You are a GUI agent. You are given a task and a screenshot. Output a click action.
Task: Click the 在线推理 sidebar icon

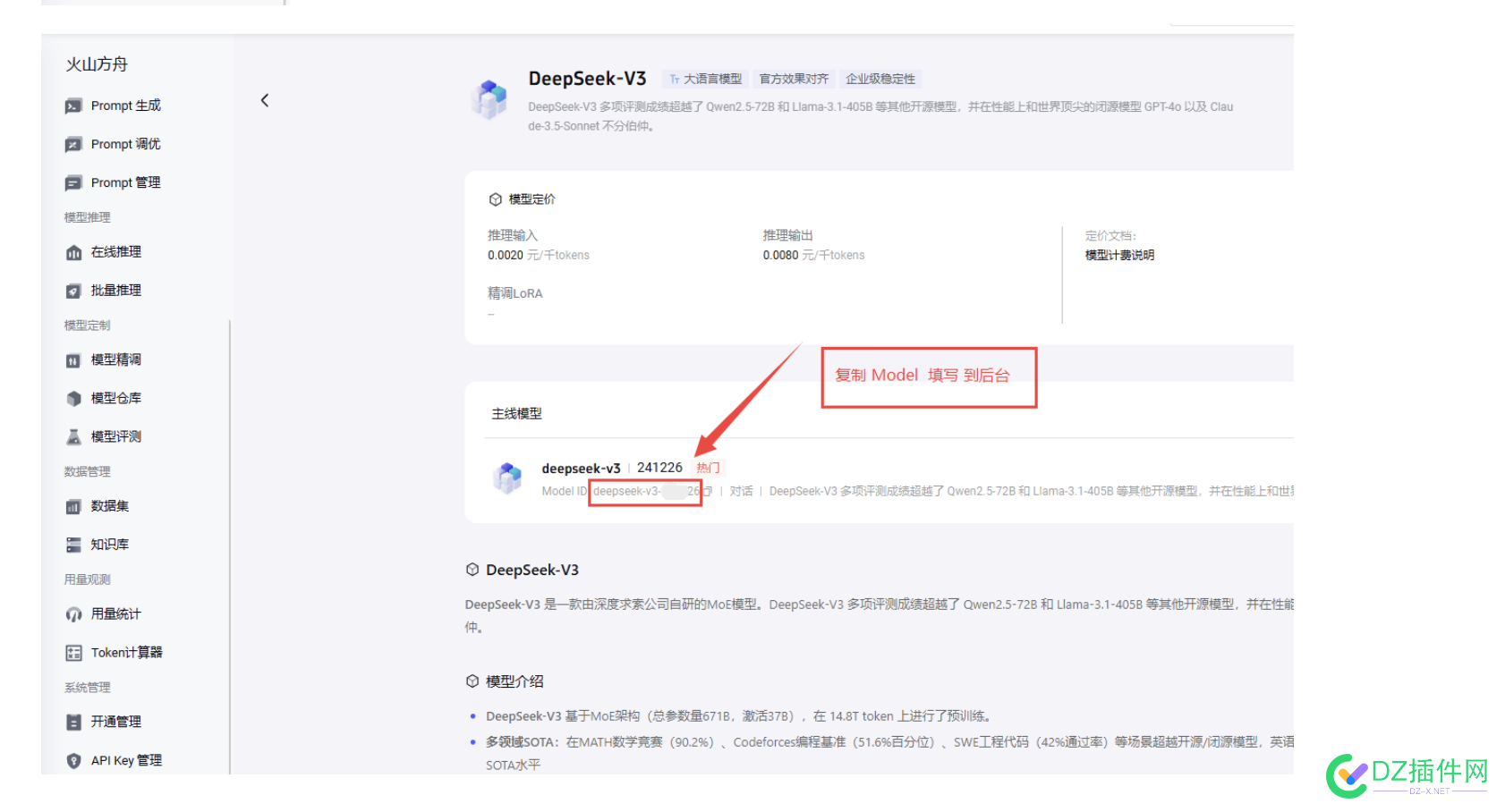coord(73,253)
